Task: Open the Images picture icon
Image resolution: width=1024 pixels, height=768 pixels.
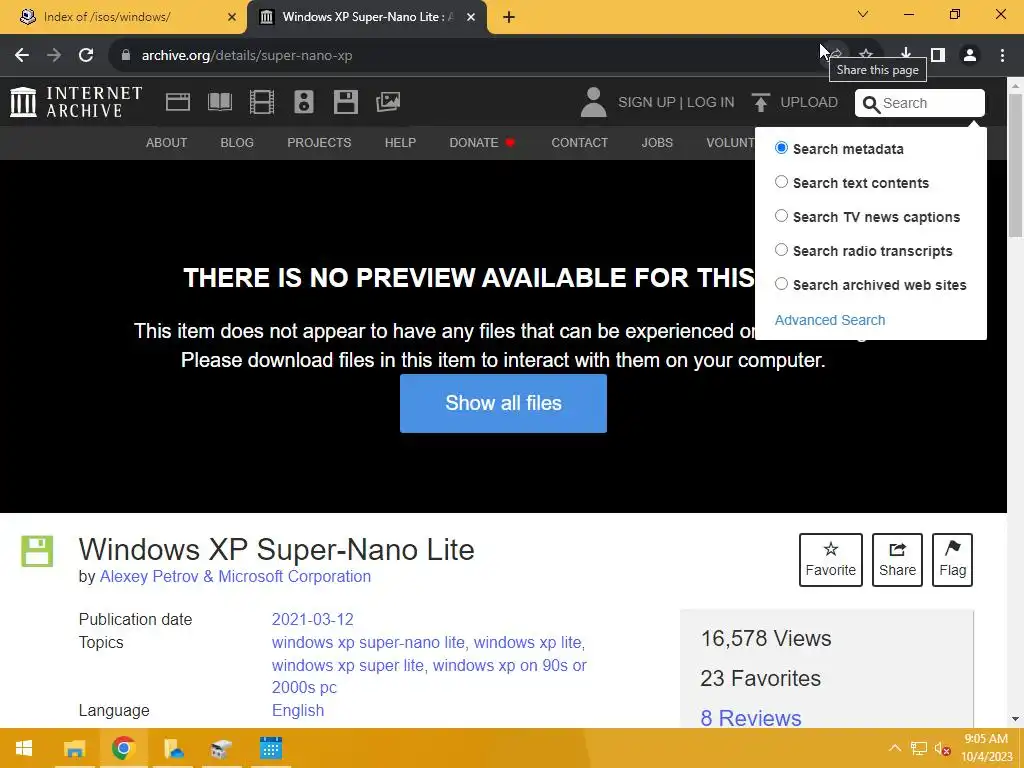Action: [x=388, y=102]
